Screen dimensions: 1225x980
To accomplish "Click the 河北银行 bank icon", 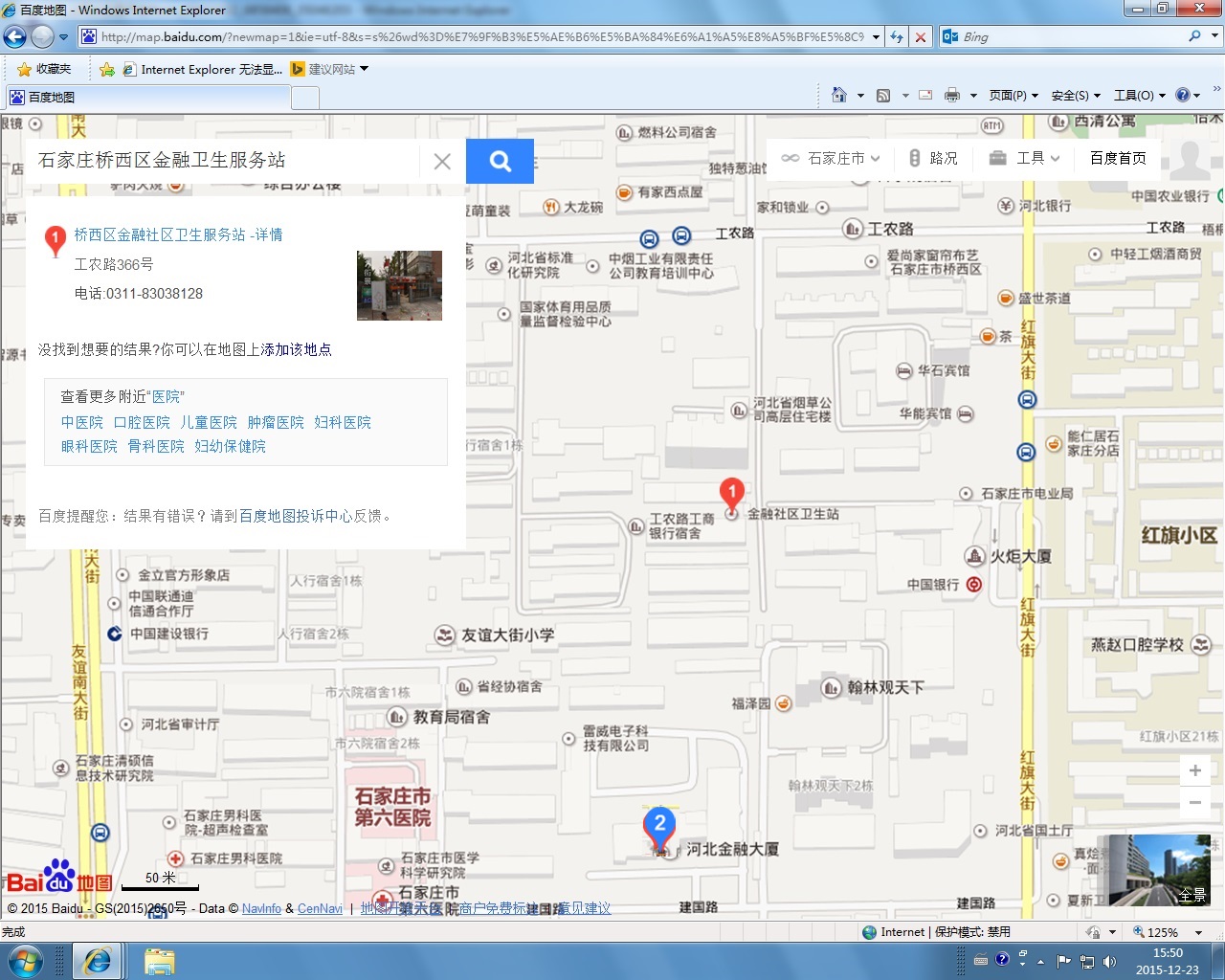I will click(1006, 206).
